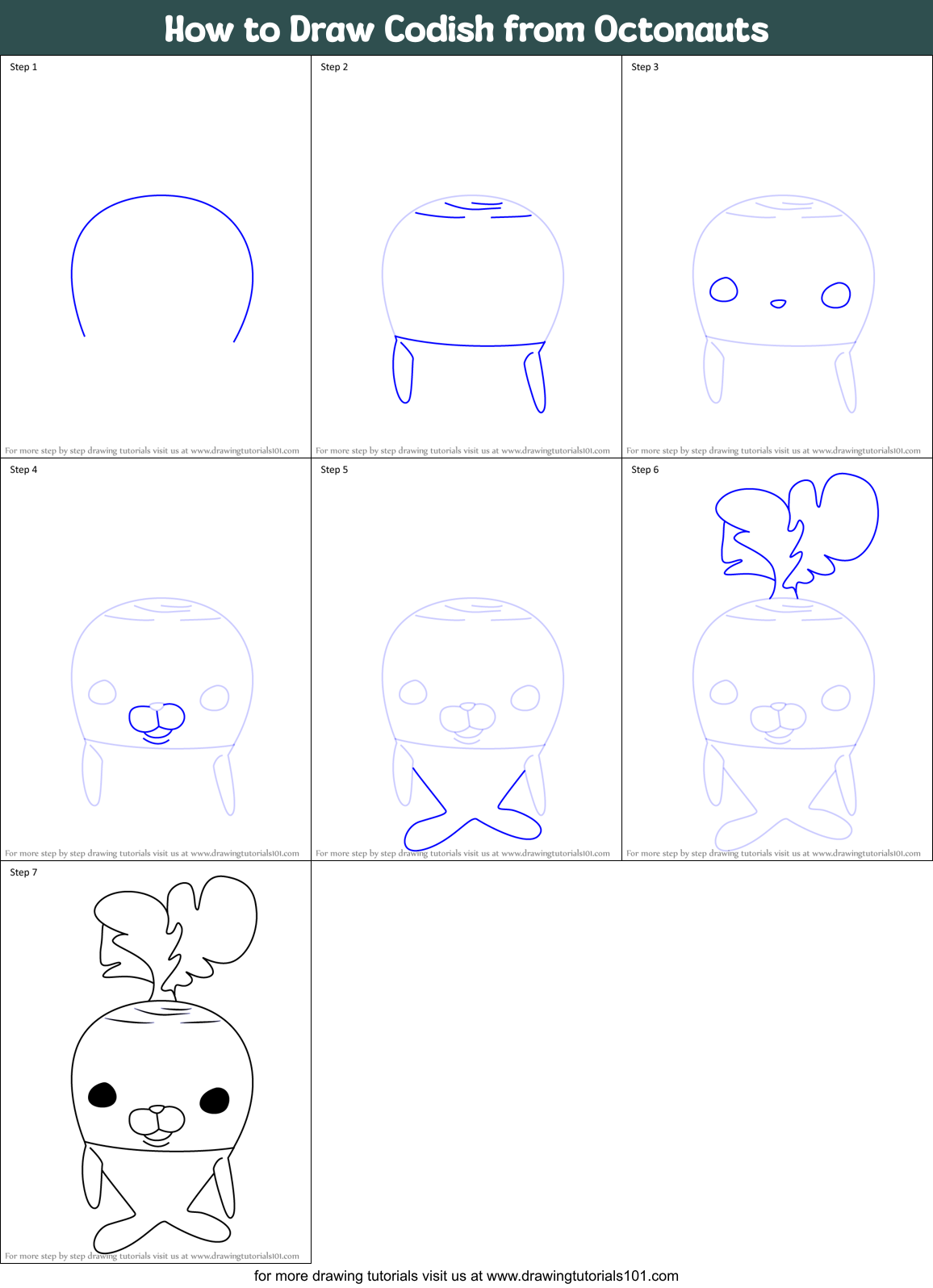Select the Step 6 leaf top drawing

[797, 536]
